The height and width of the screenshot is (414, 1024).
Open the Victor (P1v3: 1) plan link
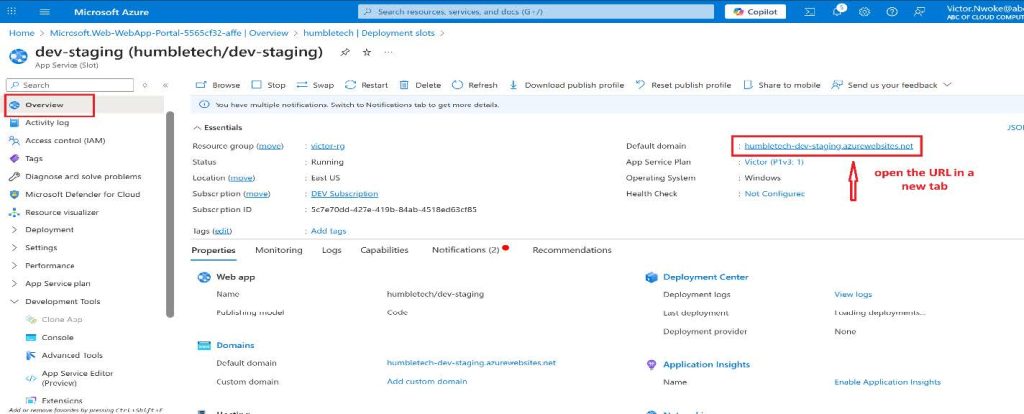[x=774, y=162]
